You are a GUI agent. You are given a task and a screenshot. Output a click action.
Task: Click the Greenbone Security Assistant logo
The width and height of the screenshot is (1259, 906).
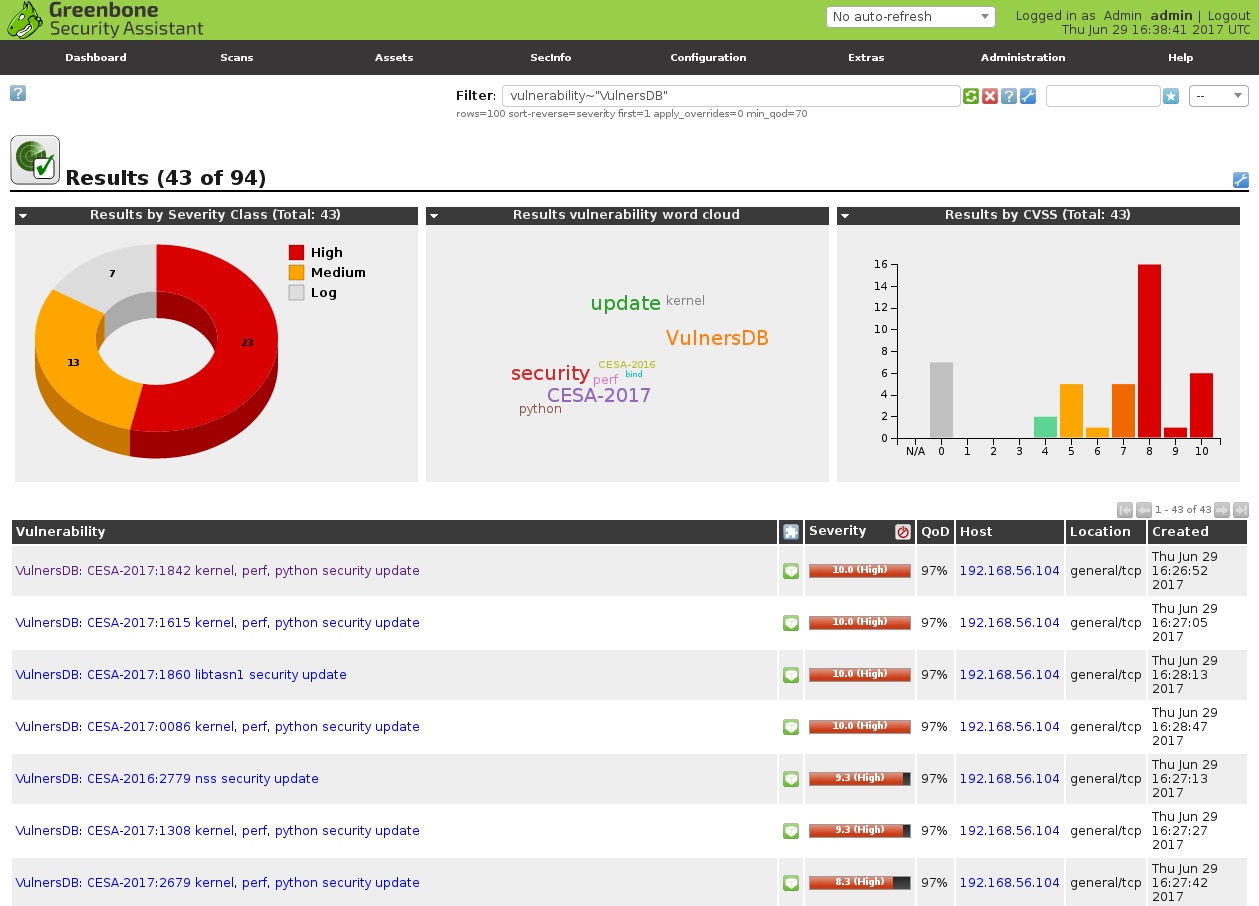pos(105,20)
